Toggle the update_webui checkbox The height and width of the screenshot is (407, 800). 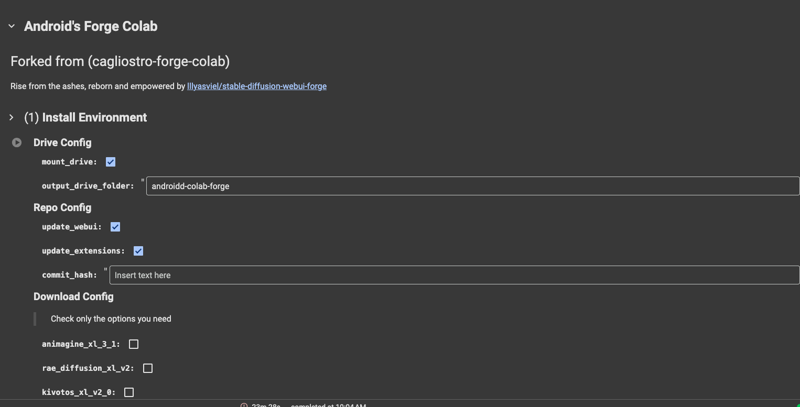[115, 227]
